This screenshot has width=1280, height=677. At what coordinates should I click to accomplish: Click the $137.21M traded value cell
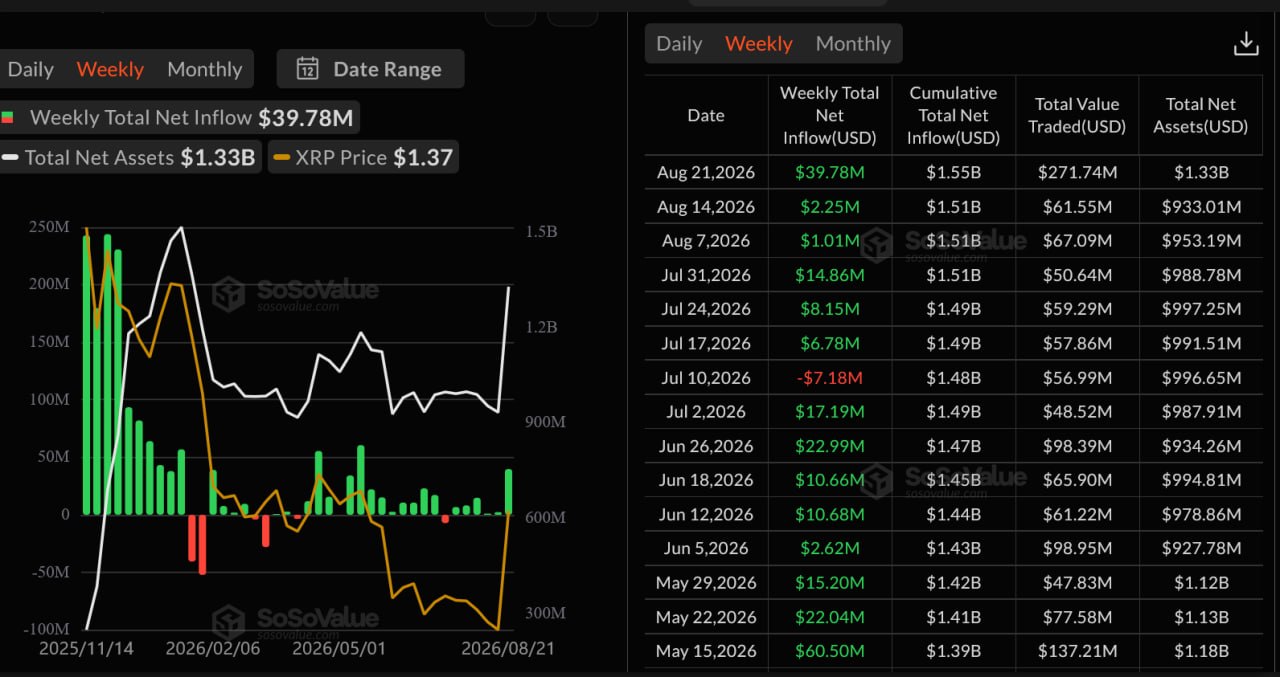coord(1077,651)
